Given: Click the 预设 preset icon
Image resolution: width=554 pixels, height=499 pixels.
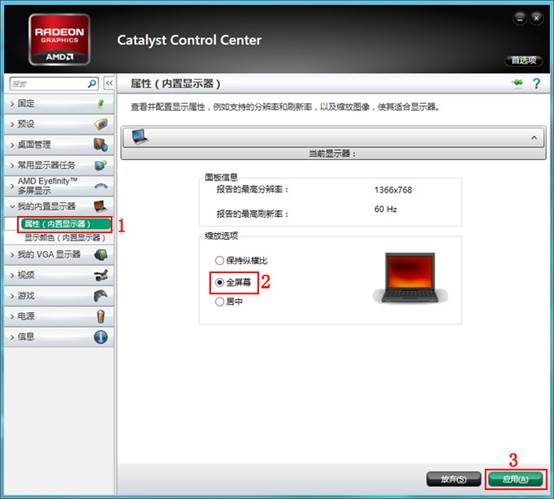Looking at the screenshot, I should click(x=101, y=124).
